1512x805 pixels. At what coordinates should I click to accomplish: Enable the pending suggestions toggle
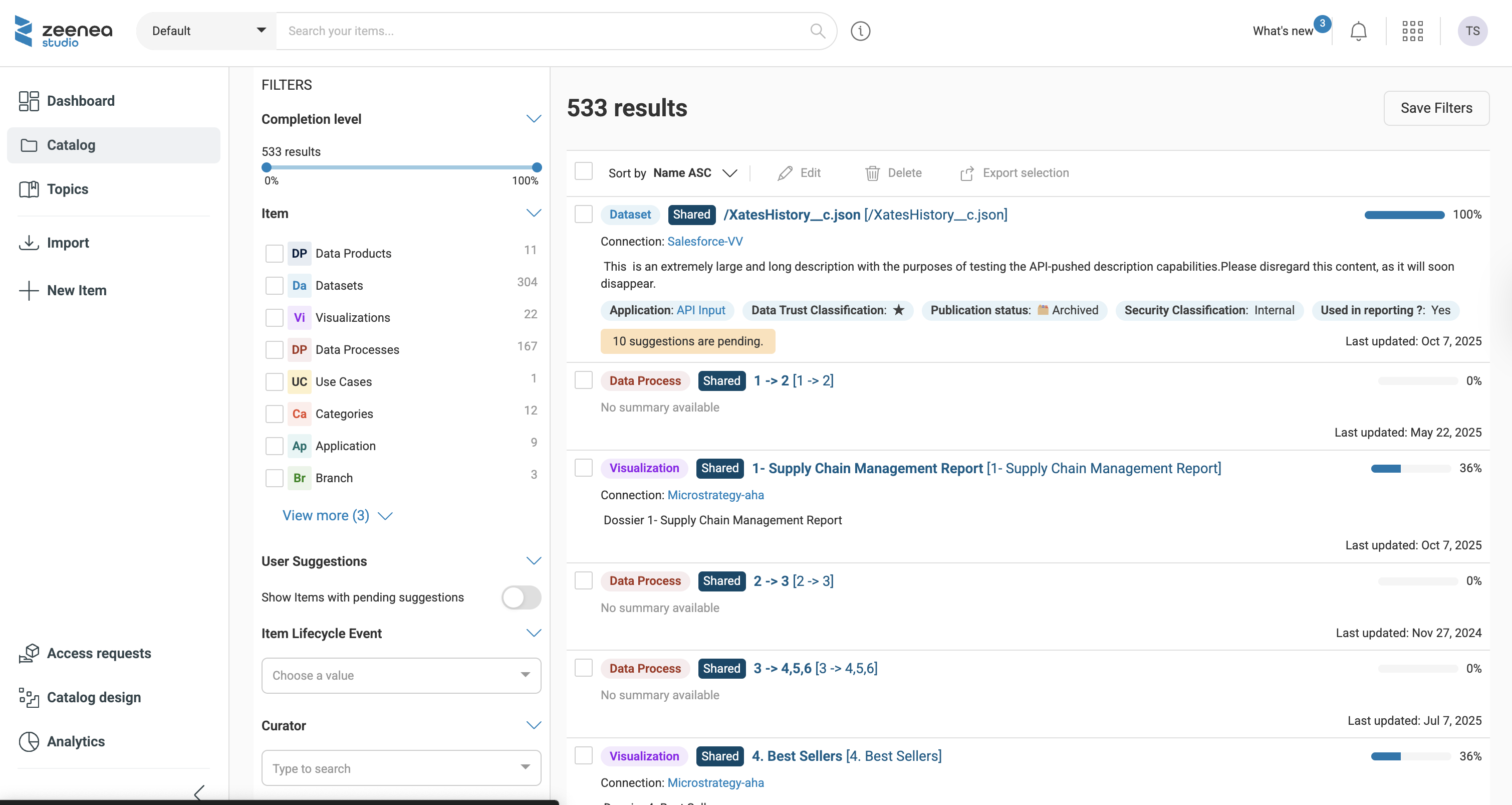(x=521, y=597)
